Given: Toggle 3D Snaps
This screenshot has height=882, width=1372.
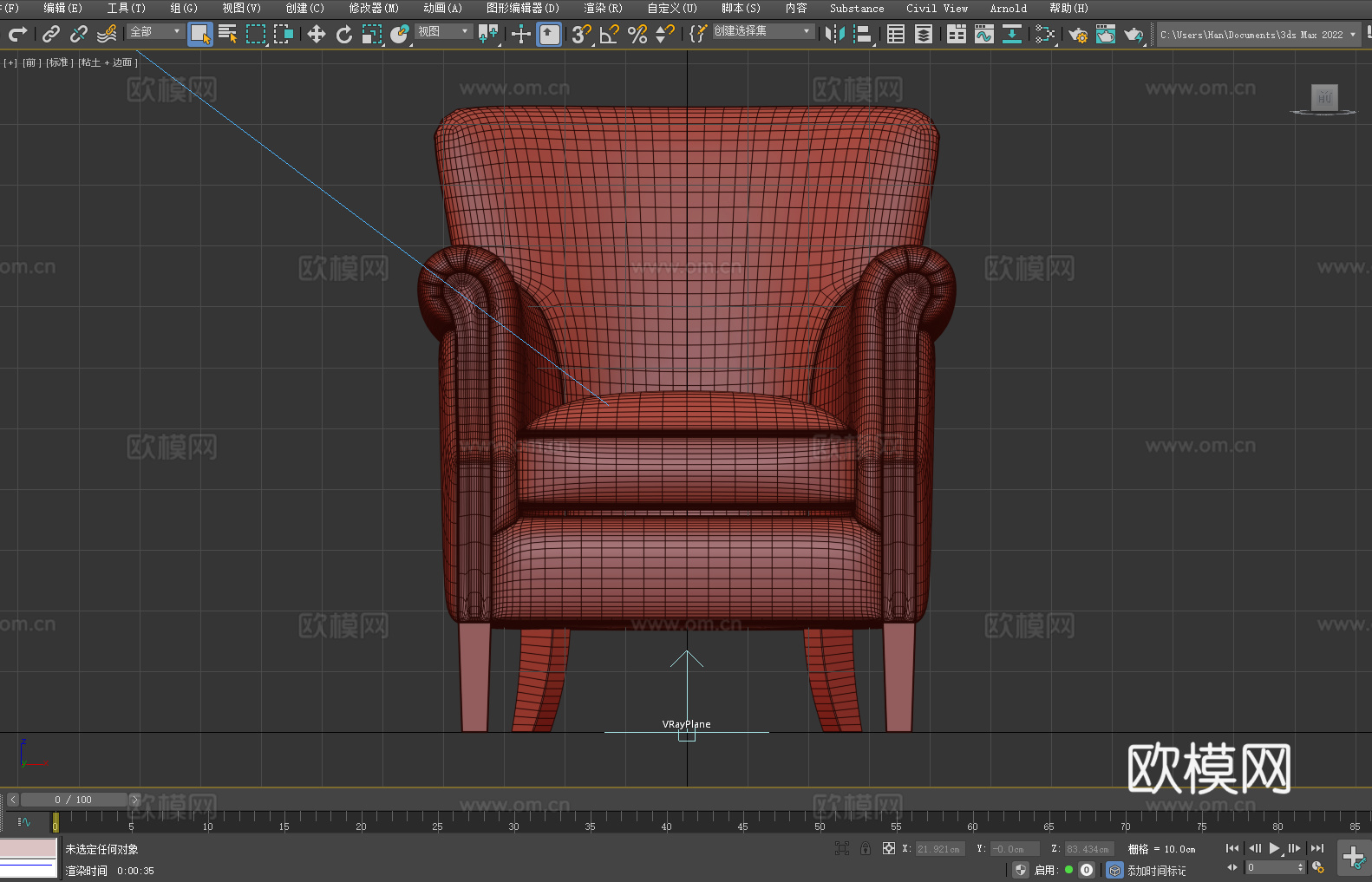Looking at the screenshot, I should 582,34.
